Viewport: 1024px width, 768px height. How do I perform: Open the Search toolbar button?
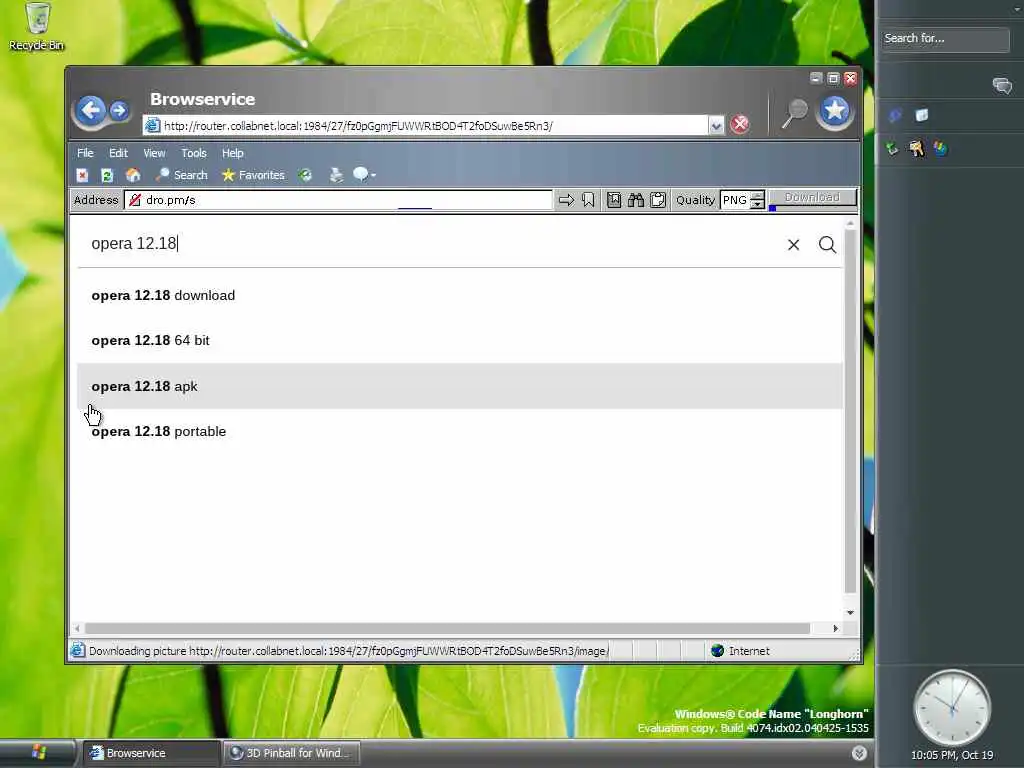point(182,175)
